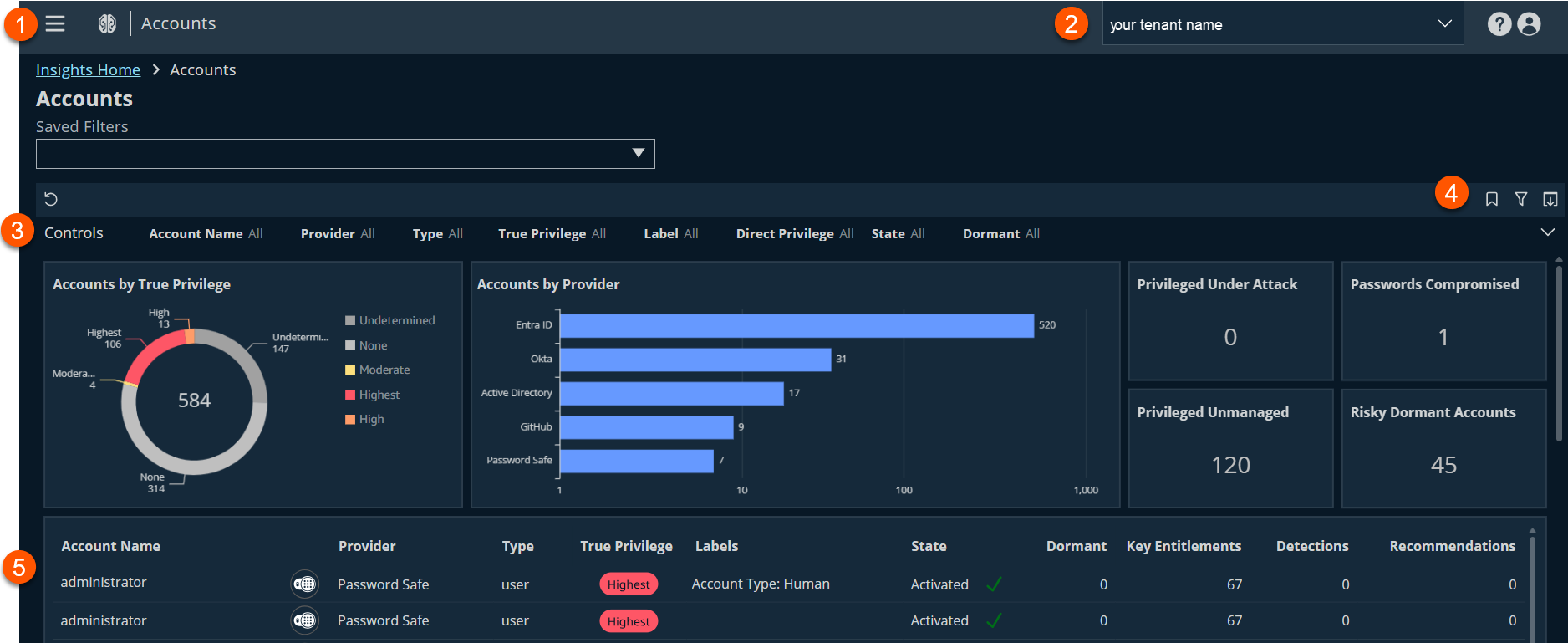
Task: Click the export download icon
Action: (x=1550, y=199)
